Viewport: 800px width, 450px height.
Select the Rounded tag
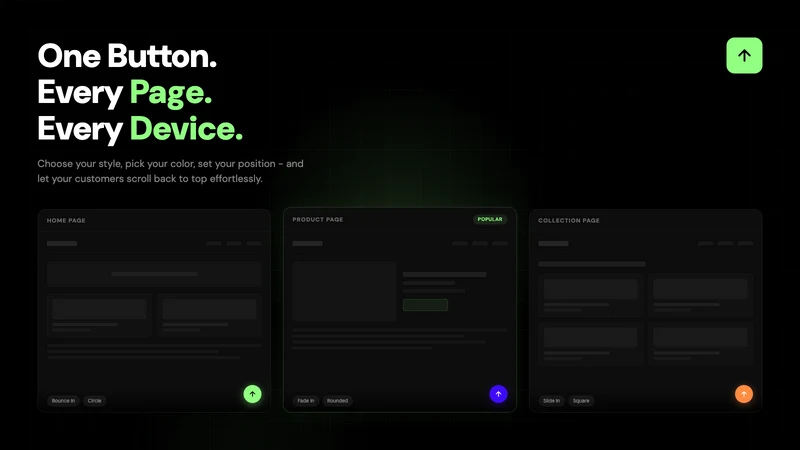click(x=337, y=401)
